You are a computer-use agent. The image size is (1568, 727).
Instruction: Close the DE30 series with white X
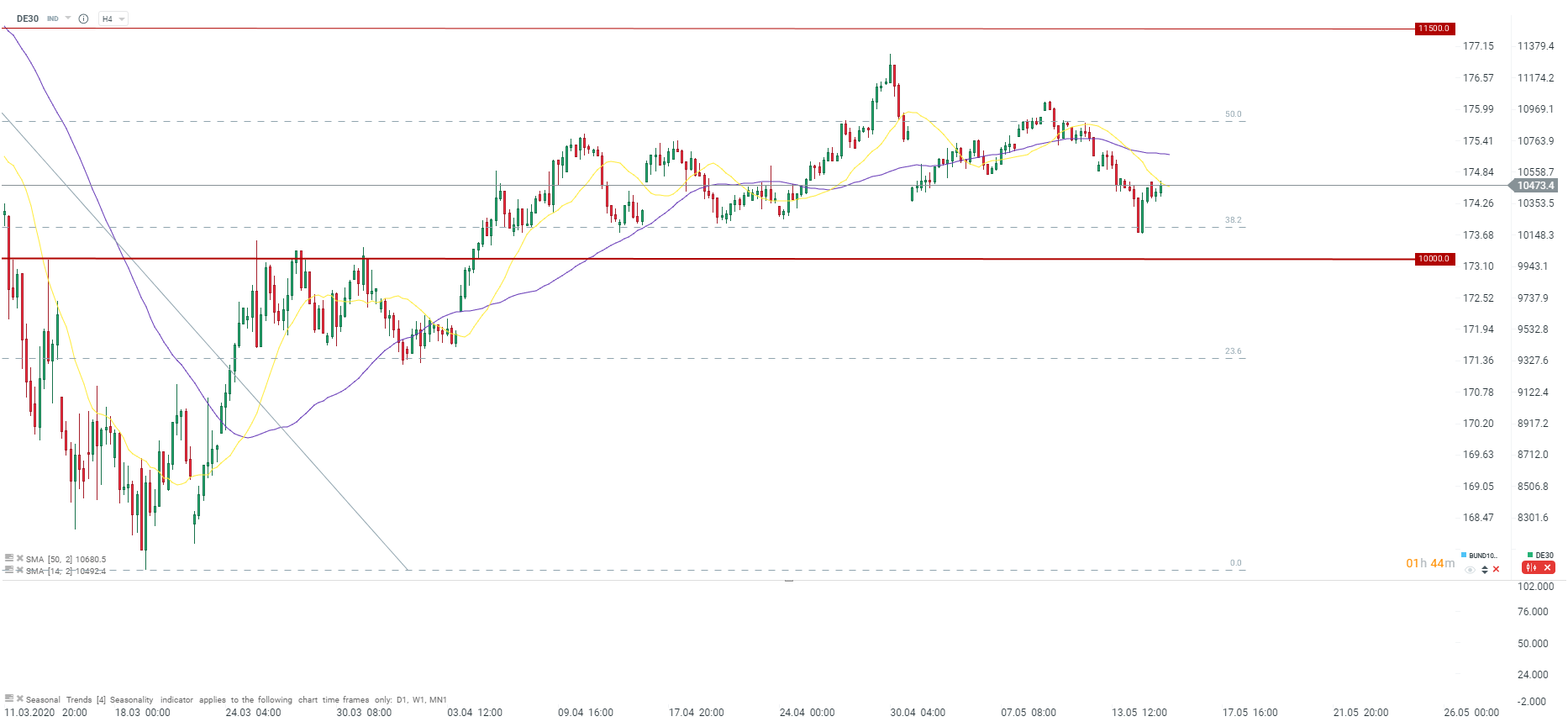(x=1547, y=568)
